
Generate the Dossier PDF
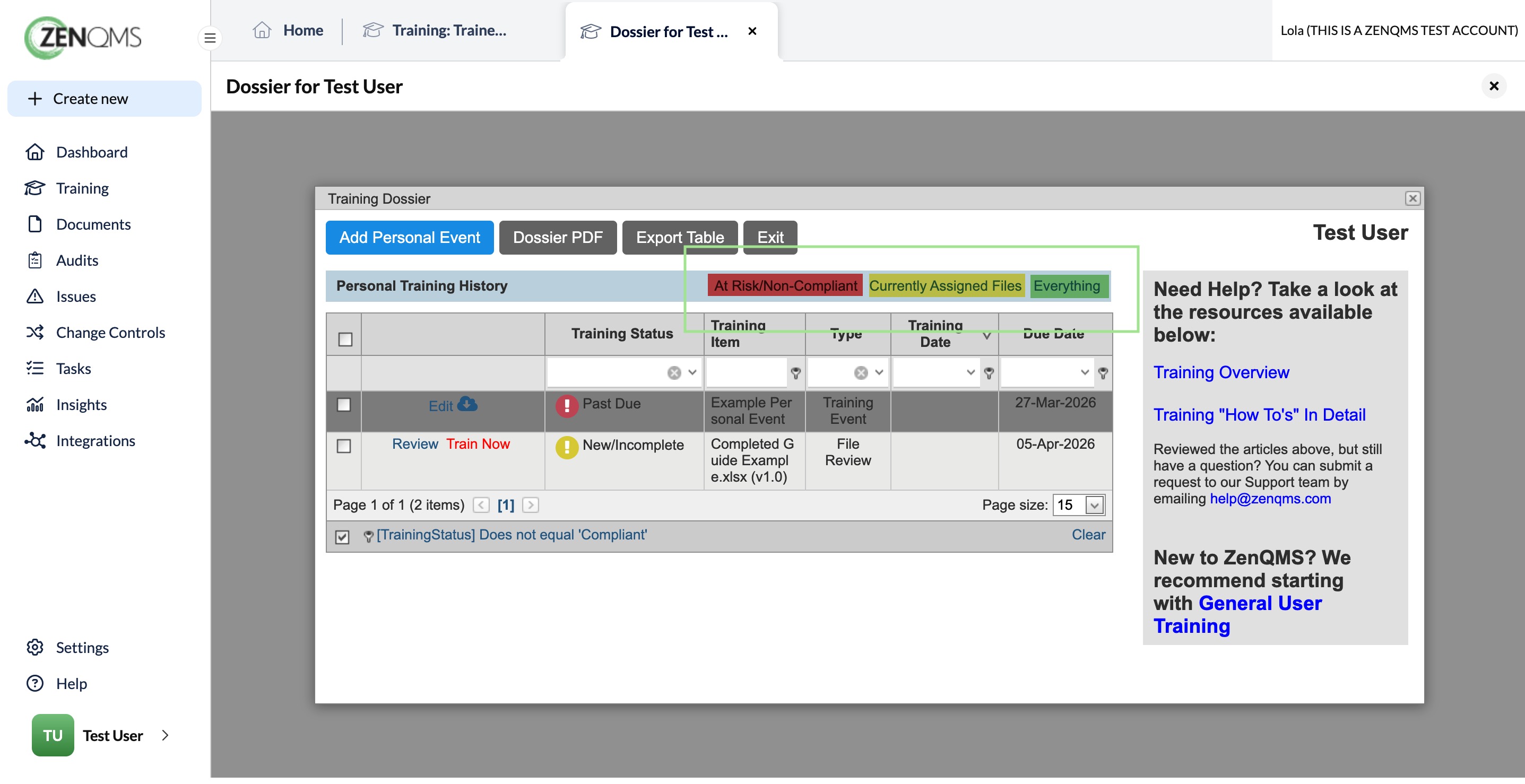click(x=558, y=238)
